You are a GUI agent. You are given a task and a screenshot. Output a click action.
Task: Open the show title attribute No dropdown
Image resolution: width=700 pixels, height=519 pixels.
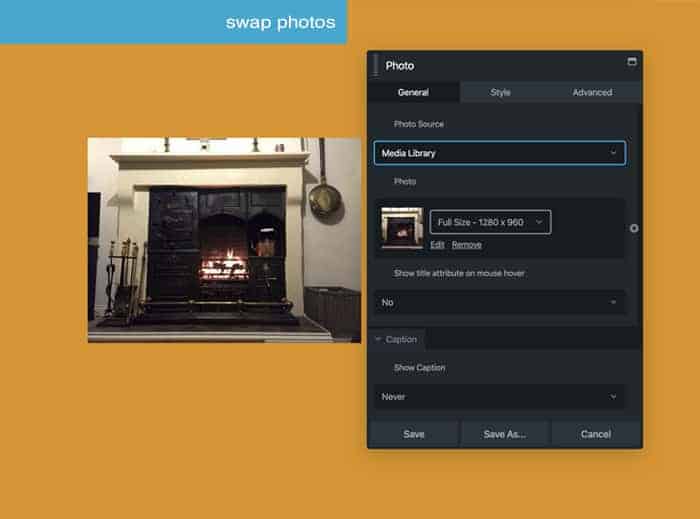500,302
